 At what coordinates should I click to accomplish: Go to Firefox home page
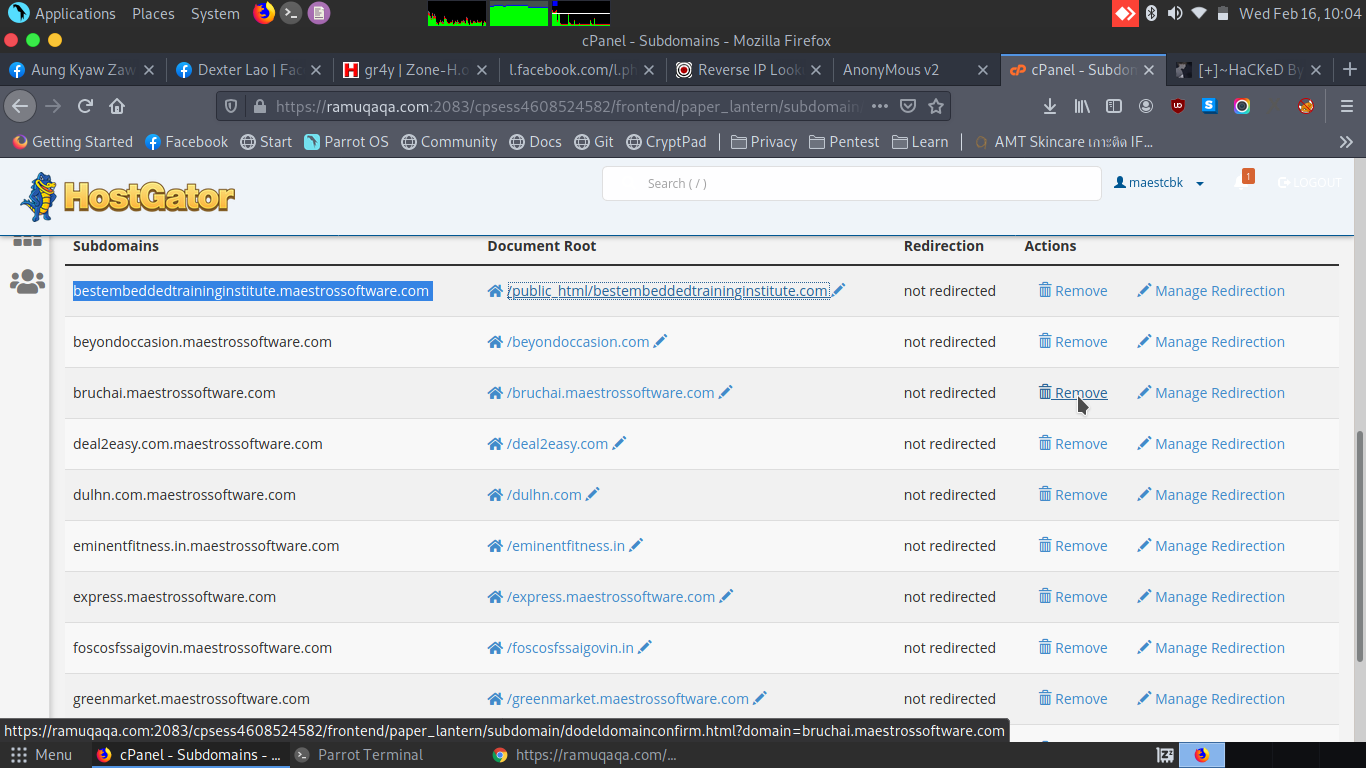tap(117, 106)
